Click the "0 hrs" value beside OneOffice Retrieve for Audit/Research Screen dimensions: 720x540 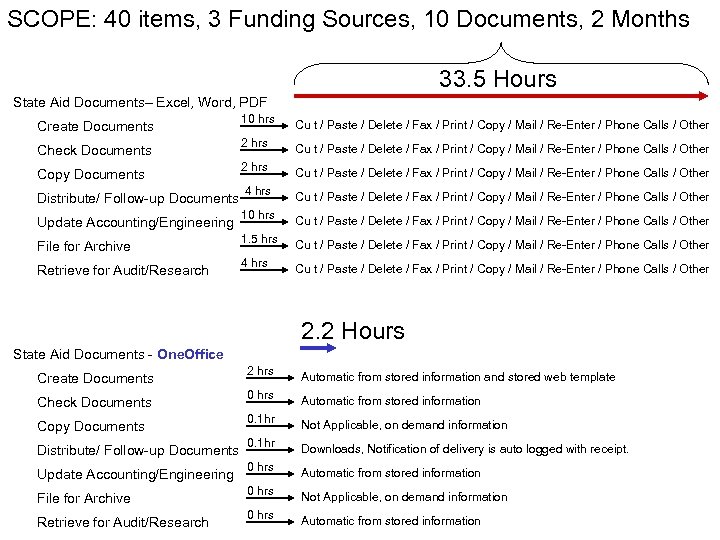(260, 515)
